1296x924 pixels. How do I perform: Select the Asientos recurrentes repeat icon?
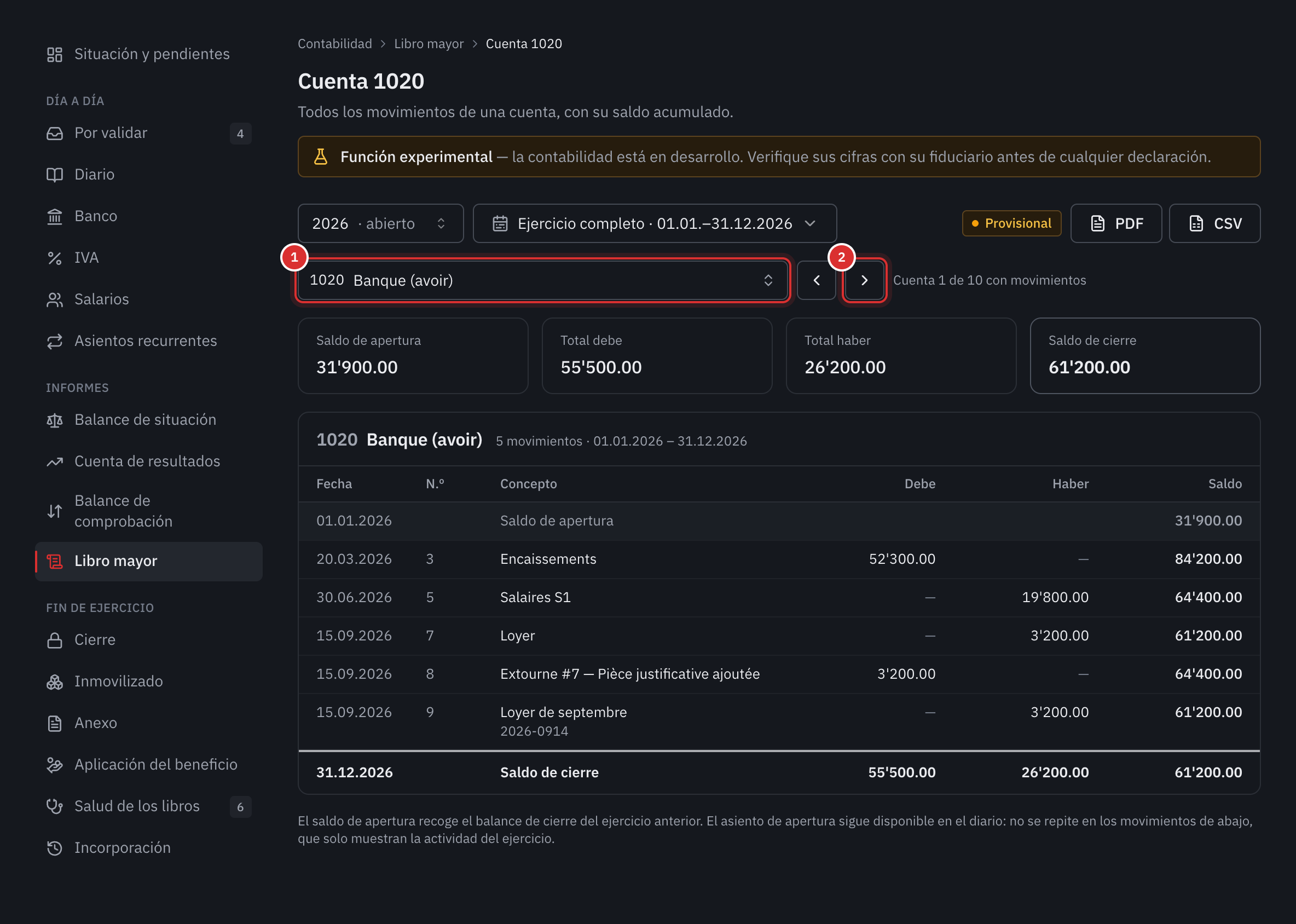[x=55, y=342]
